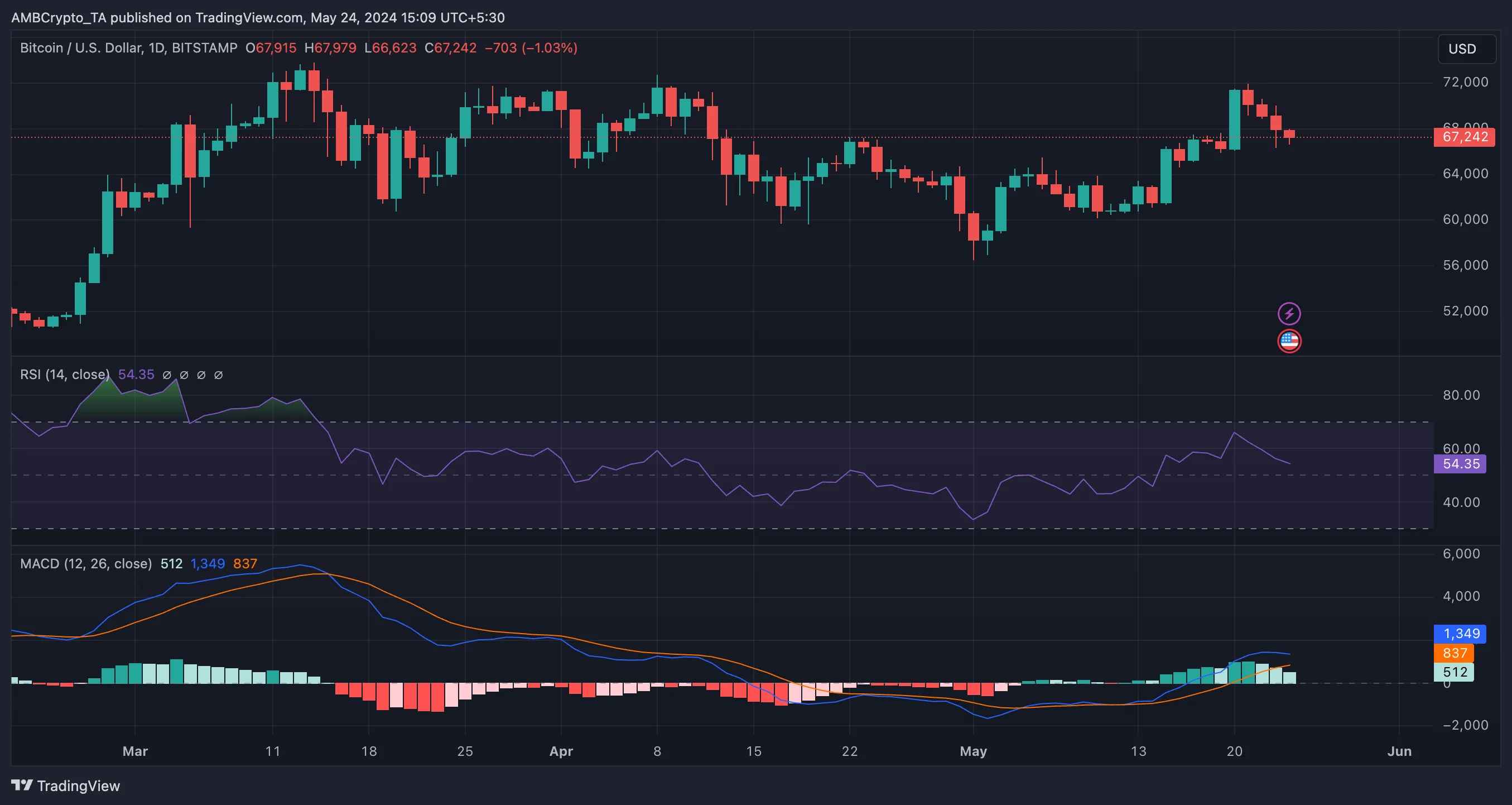Click the RSI (14, close) indicator legend
1512x805 pixels.
(x=65, y=375)
